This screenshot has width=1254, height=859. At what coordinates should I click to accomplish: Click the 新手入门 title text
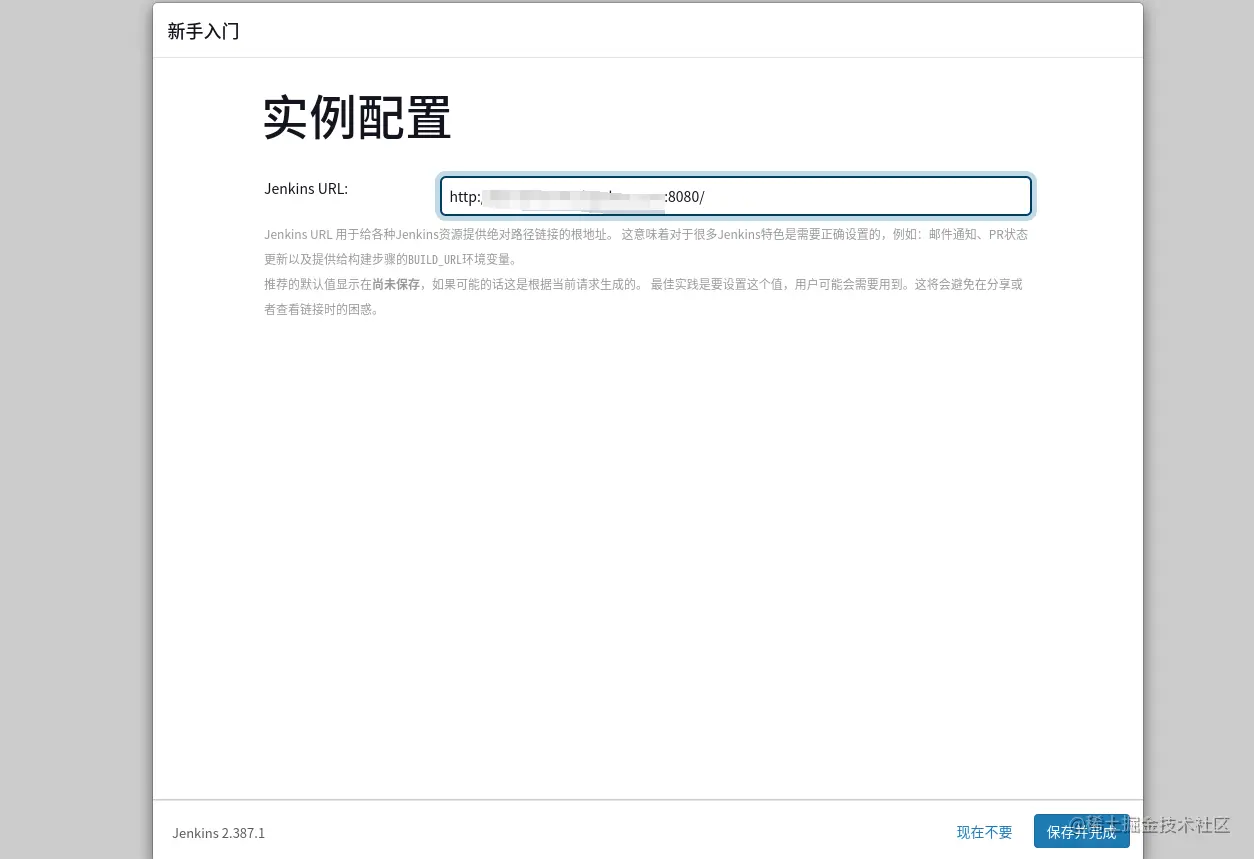point(203,31)
